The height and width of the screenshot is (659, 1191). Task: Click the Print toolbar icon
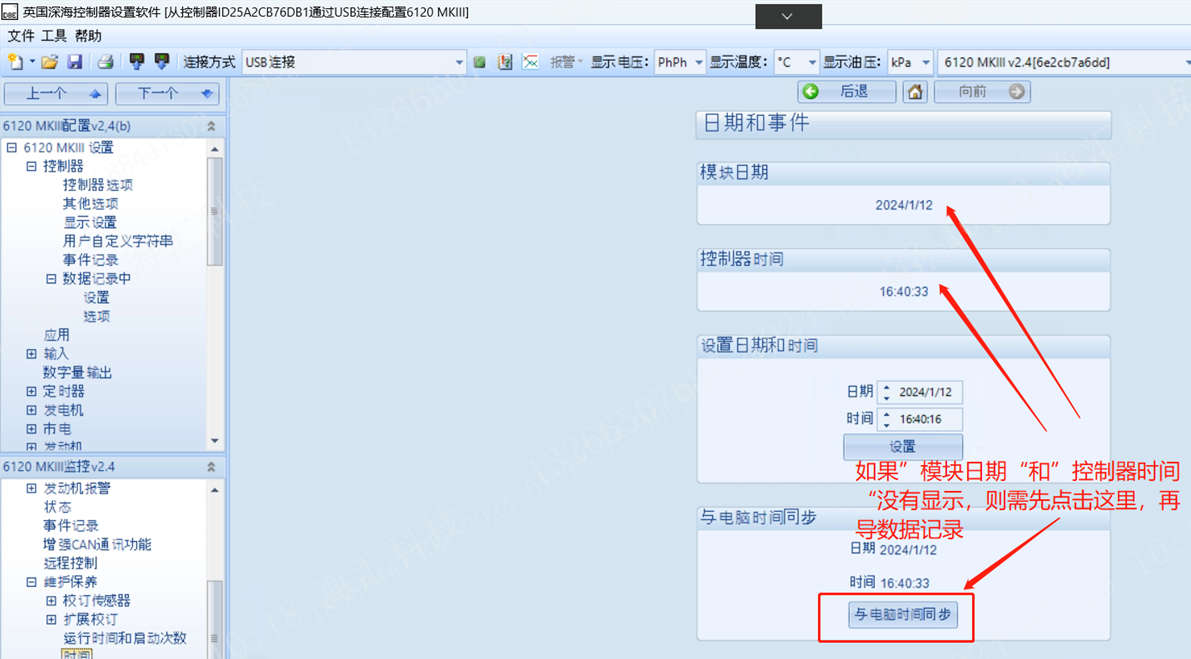(106, 62)
